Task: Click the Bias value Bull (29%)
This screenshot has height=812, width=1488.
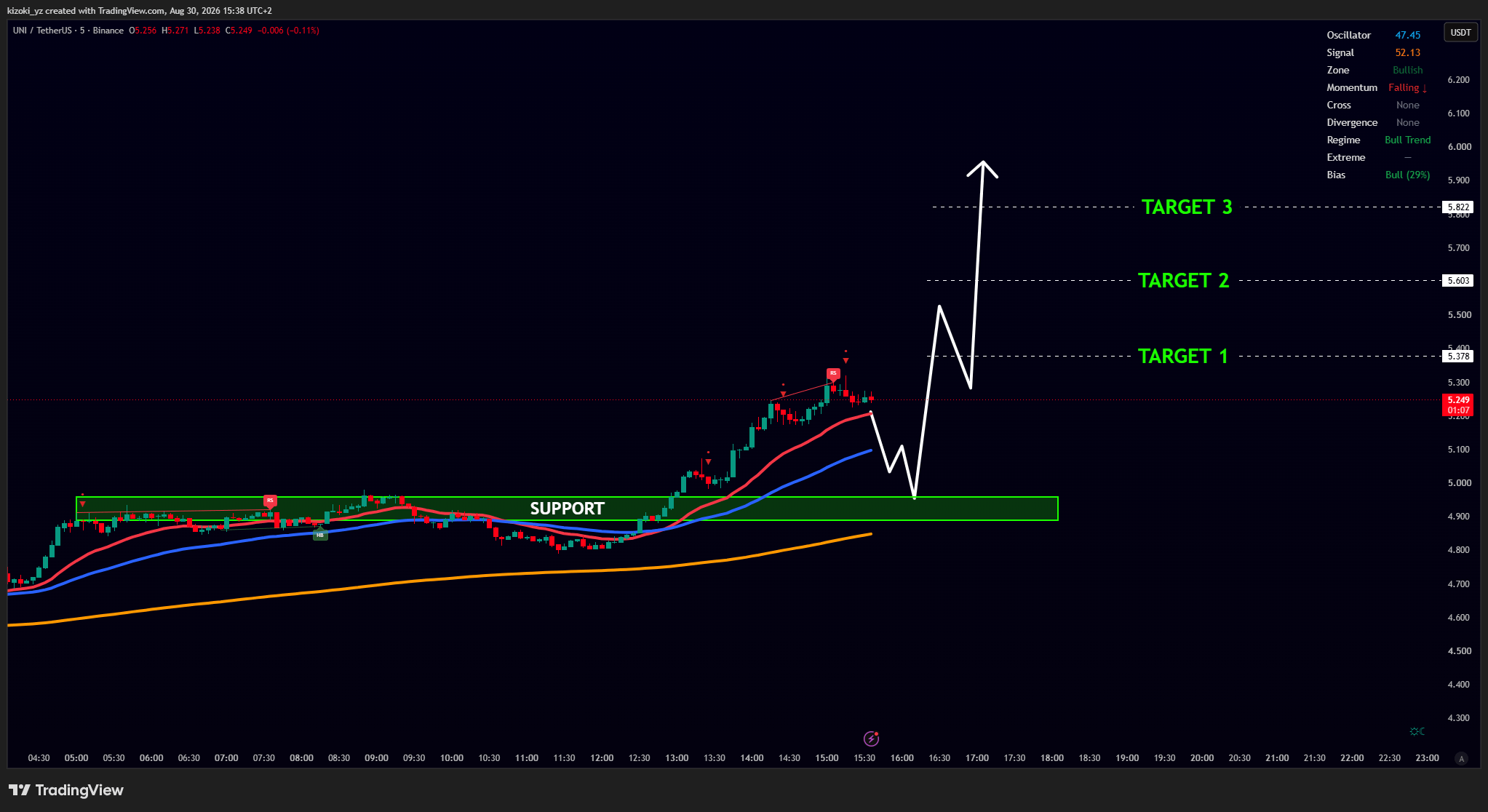Action: pyautogui.click(x=1408, y=175)
